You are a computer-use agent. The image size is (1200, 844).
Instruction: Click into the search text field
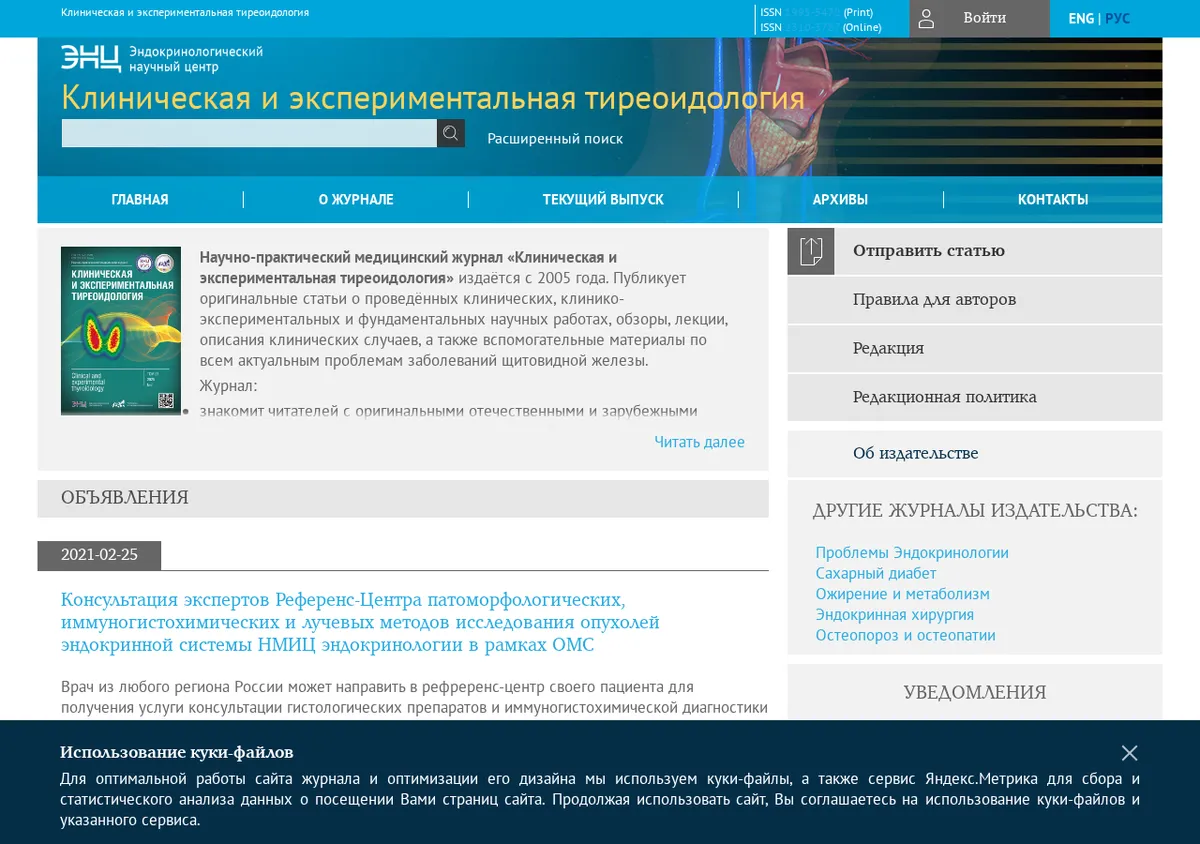(249, 133)
